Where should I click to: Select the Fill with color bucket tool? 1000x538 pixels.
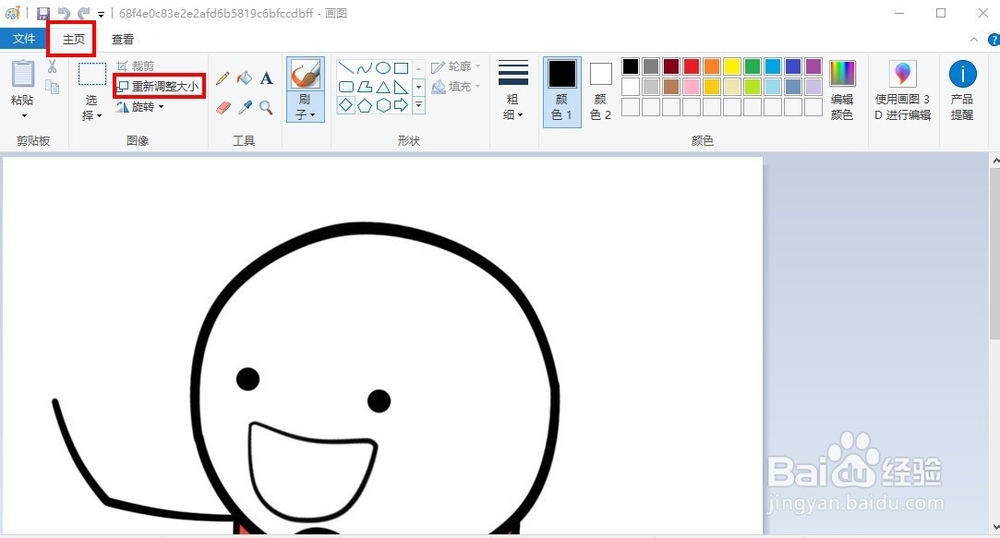point(245,78)
